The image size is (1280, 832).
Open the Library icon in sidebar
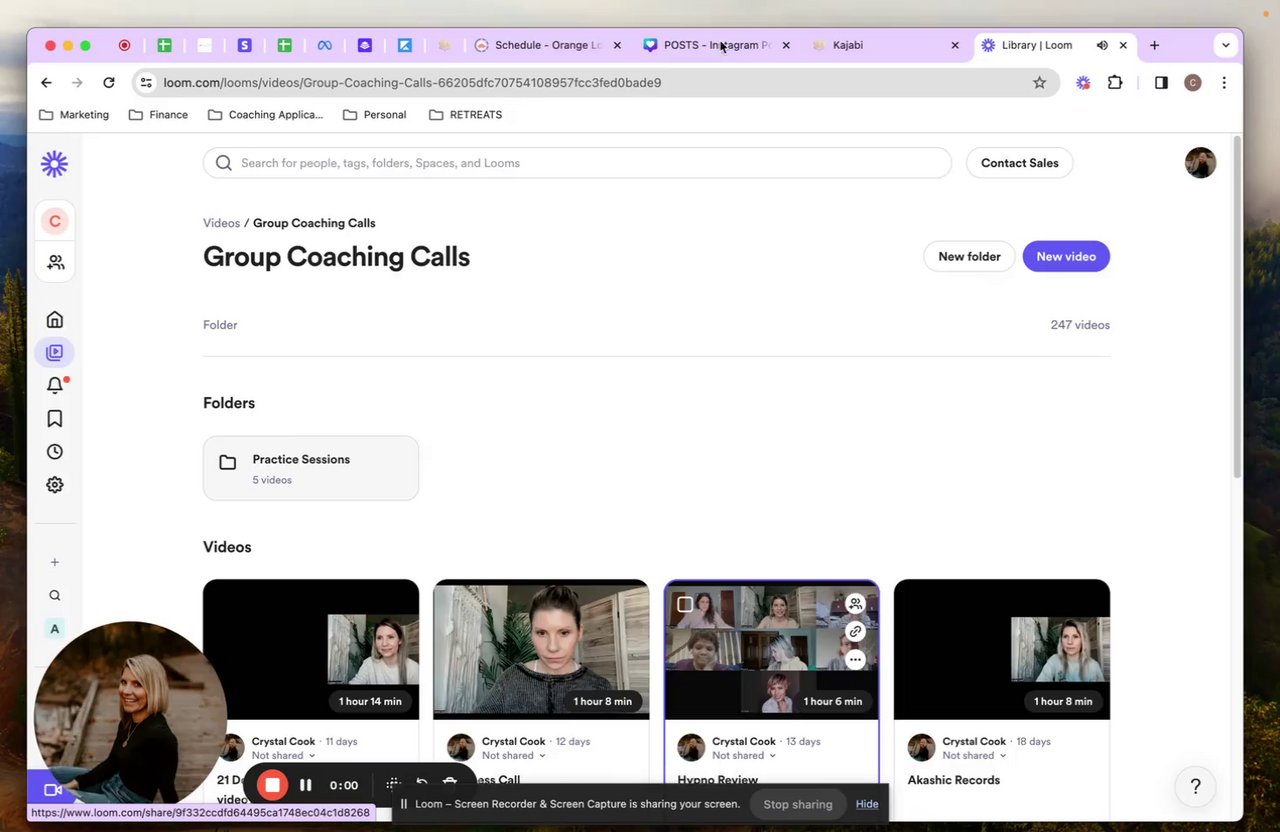55,352
